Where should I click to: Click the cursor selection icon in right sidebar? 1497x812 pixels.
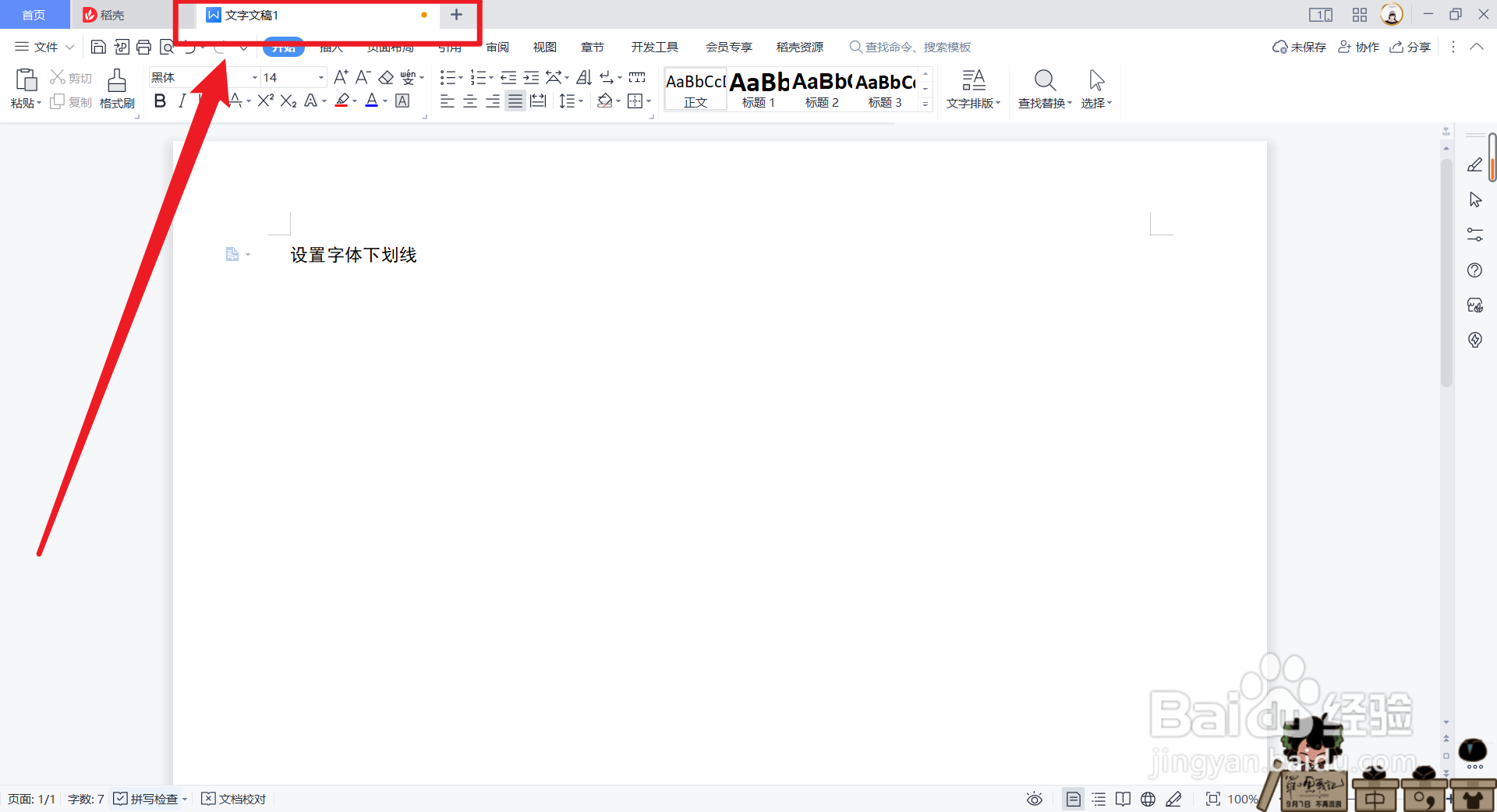click(1475, 199)
